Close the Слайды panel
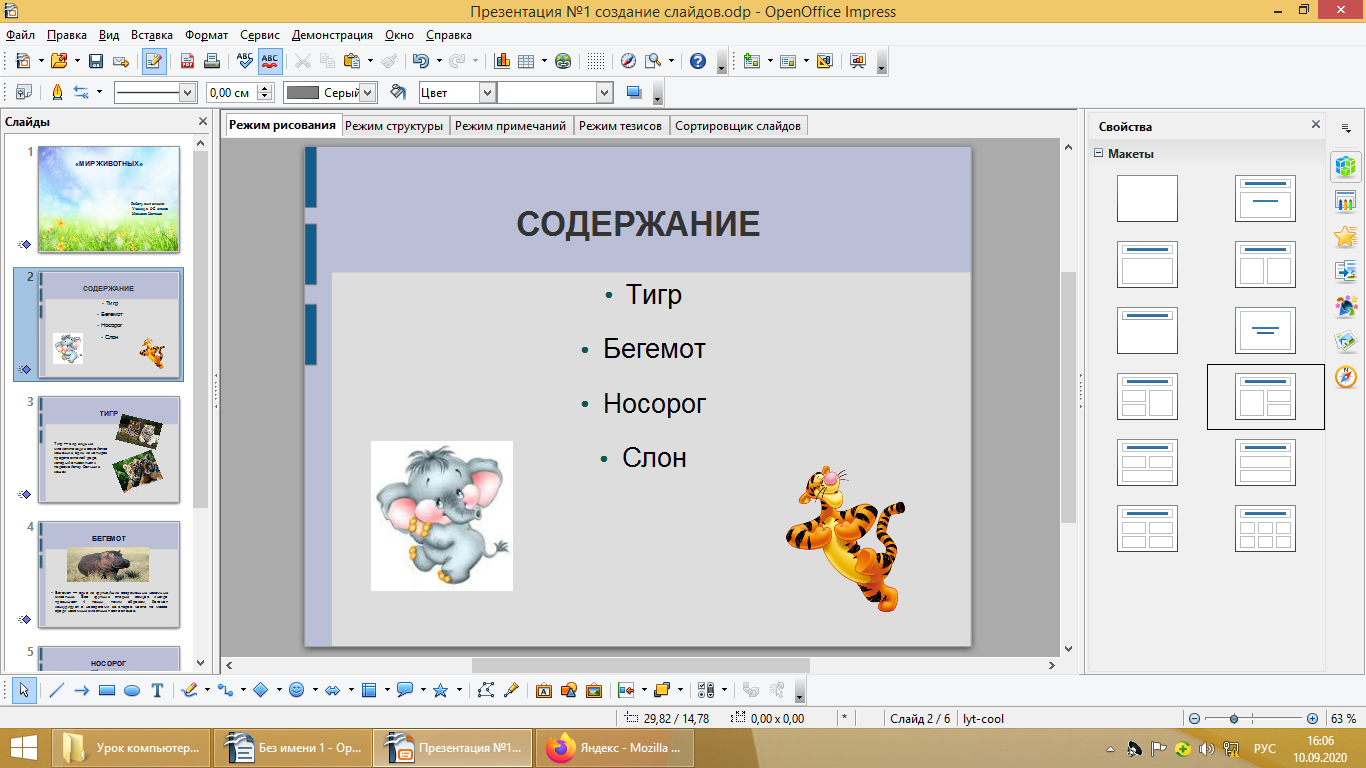The image size is (1366, 768). [203, 122]
